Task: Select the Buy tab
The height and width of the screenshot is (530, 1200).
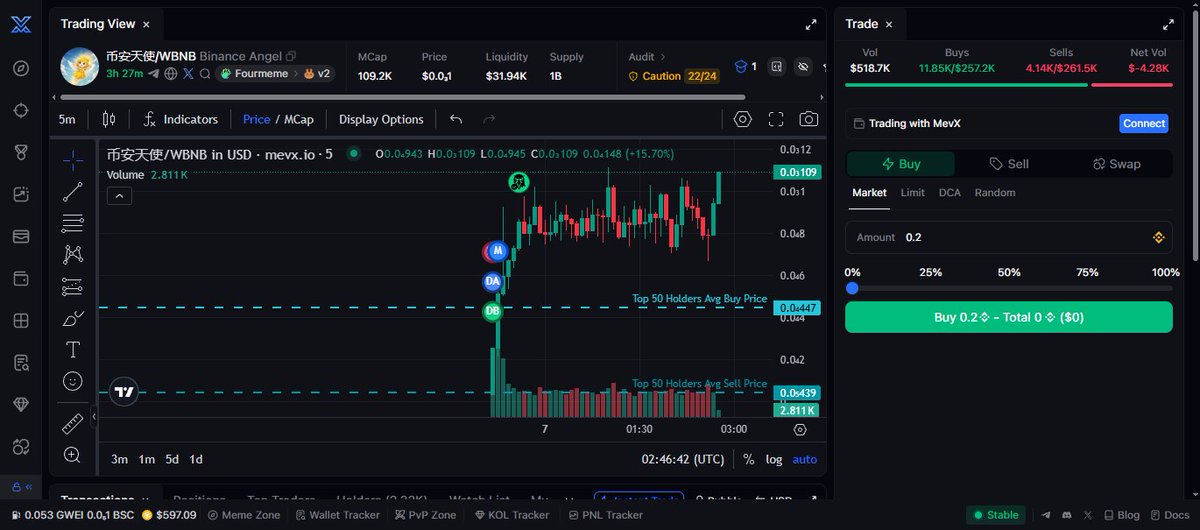Action: [x=901, y=164]
